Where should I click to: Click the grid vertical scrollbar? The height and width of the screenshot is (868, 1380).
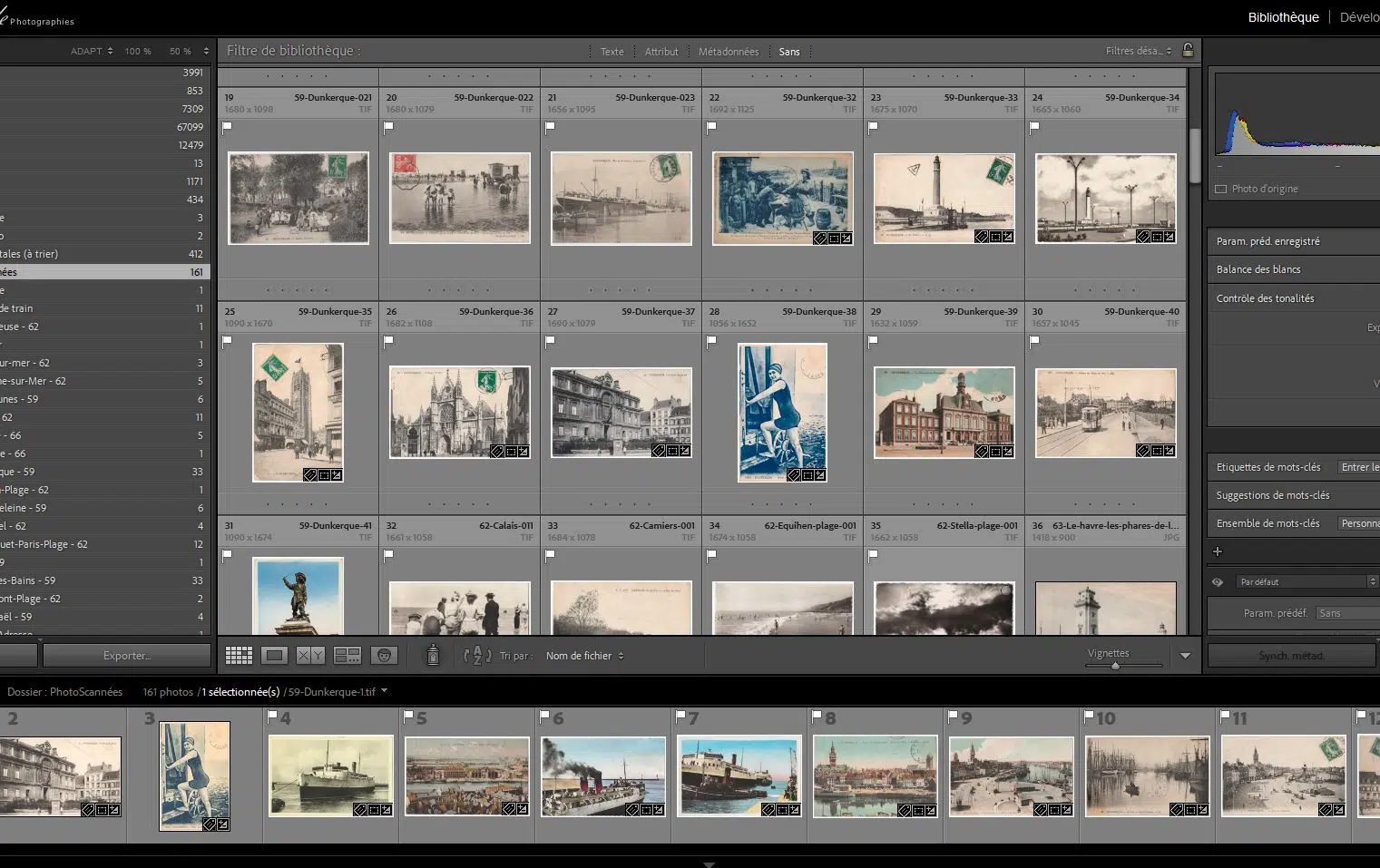click(x=1194, y=154)
